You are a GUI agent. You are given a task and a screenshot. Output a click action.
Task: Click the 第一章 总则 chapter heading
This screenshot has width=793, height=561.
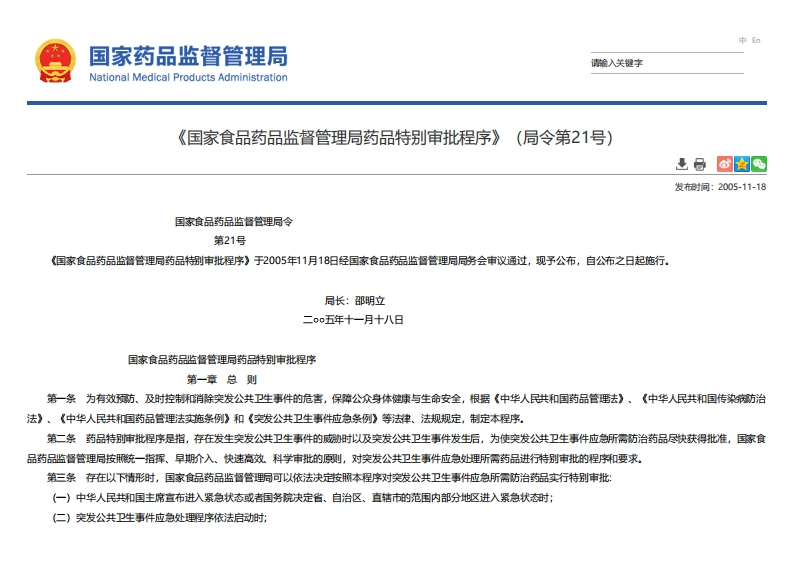coord(222,379)
